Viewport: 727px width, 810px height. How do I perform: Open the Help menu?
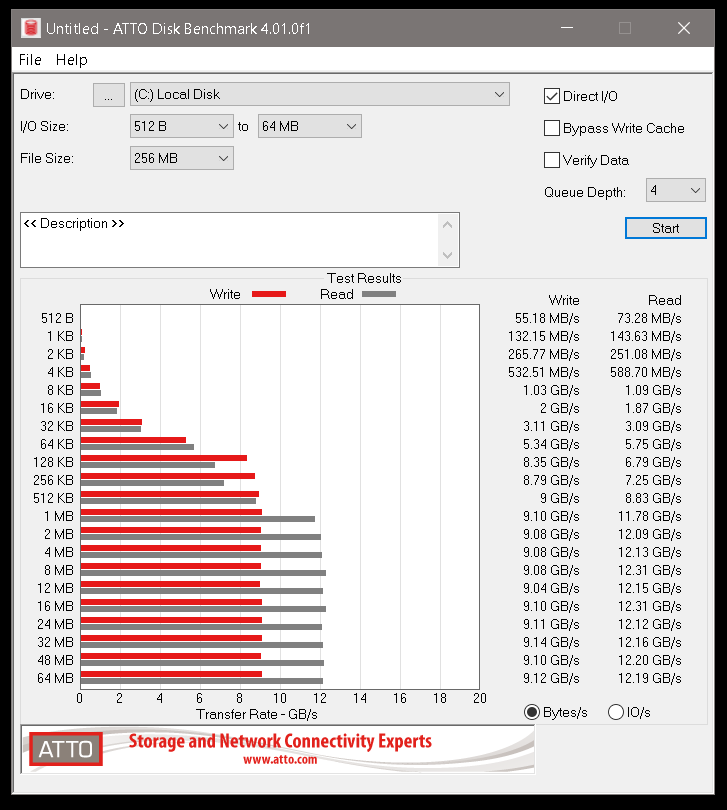tap(71, 60)
